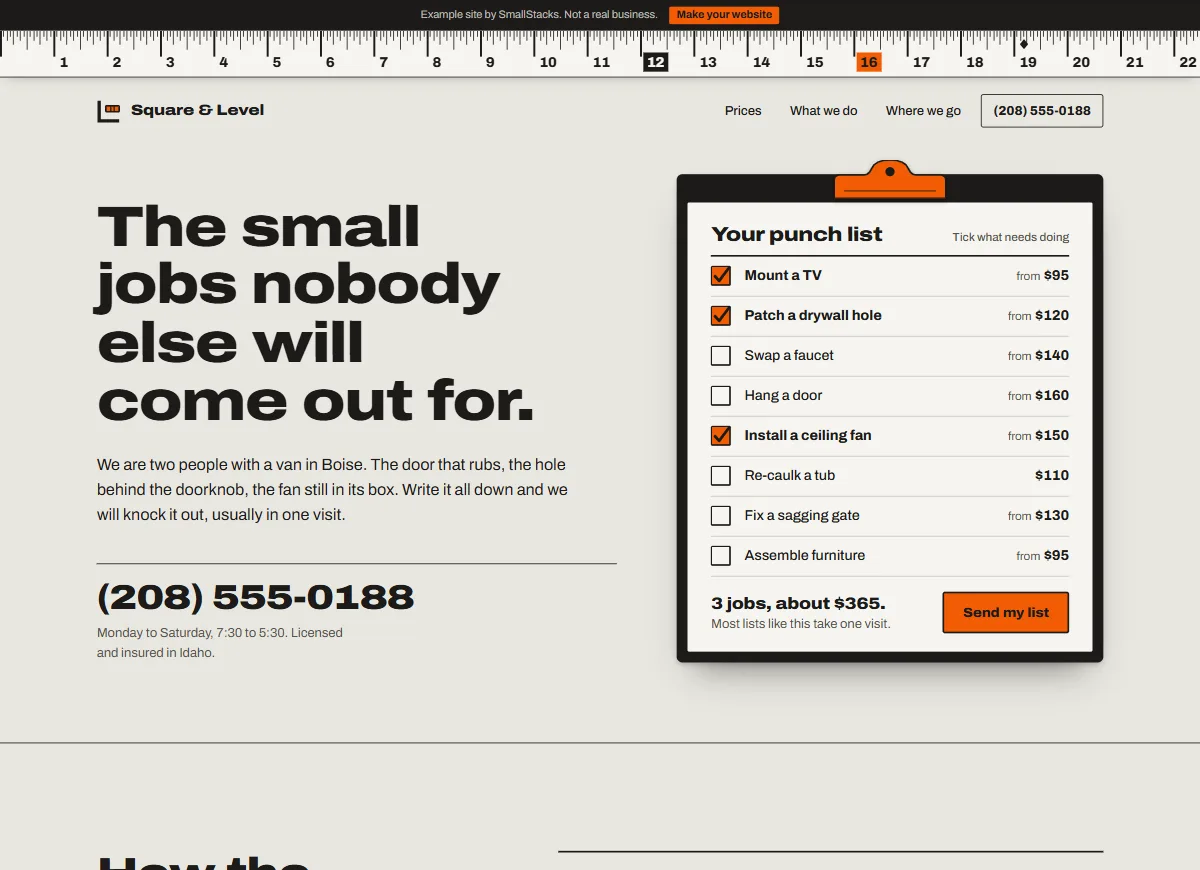Viewport: 1200px width, 870px height.
Task: Click the $150 price for ceiling fan
Action: (x=1052, y=435)
